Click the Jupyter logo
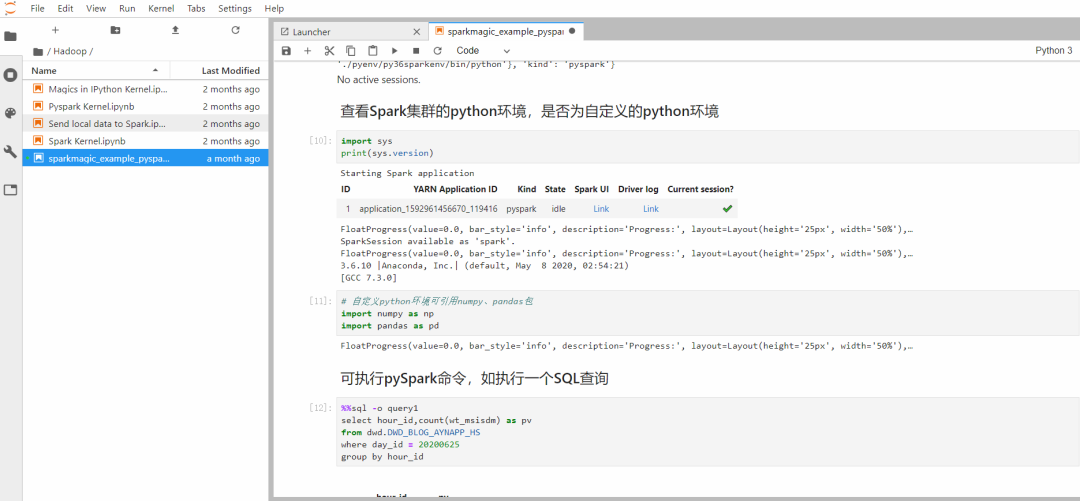Viewport: 1080px width, 501px height. 10,7
